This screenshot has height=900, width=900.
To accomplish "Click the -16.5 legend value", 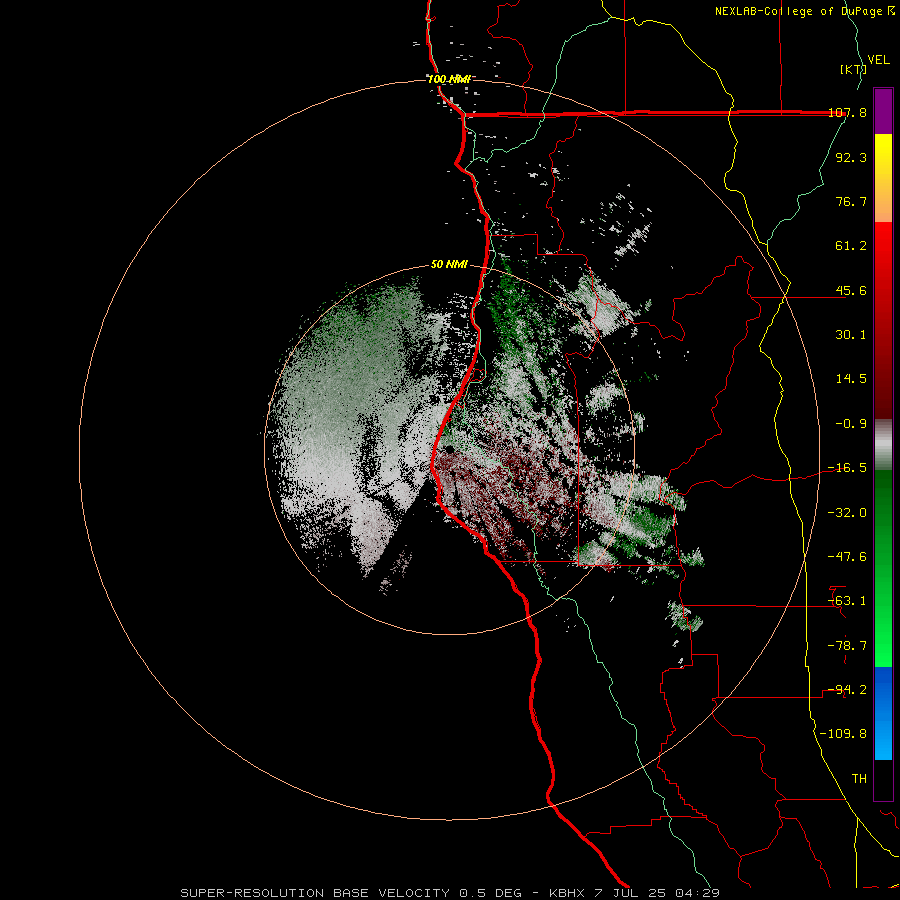I will pos(847,468).
